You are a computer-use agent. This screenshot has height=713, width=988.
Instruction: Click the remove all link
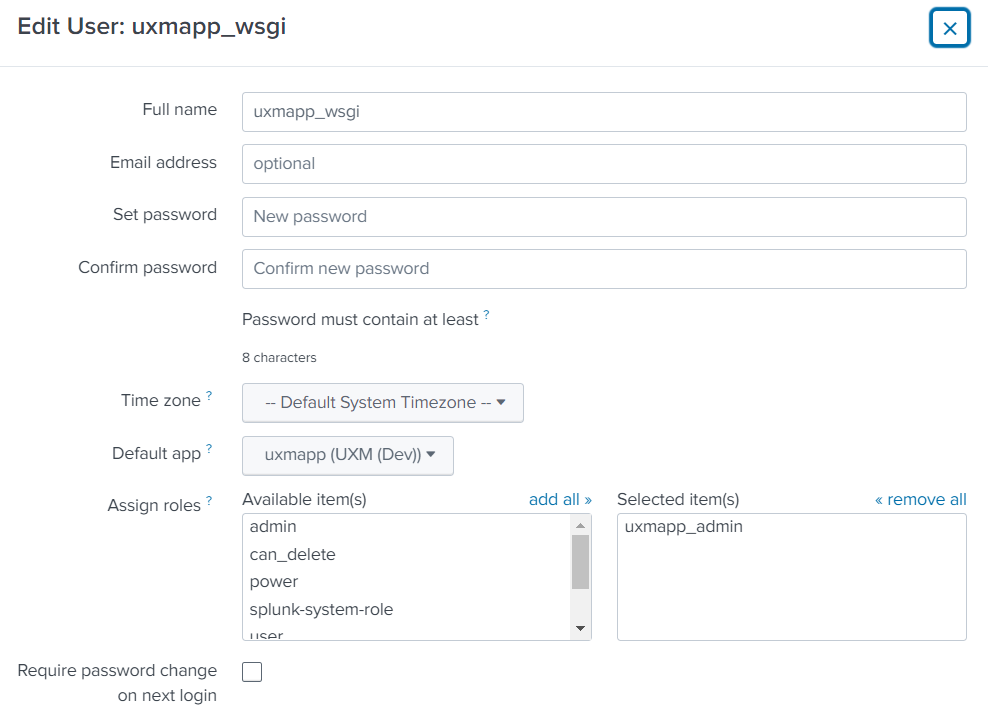click(920, 500)
